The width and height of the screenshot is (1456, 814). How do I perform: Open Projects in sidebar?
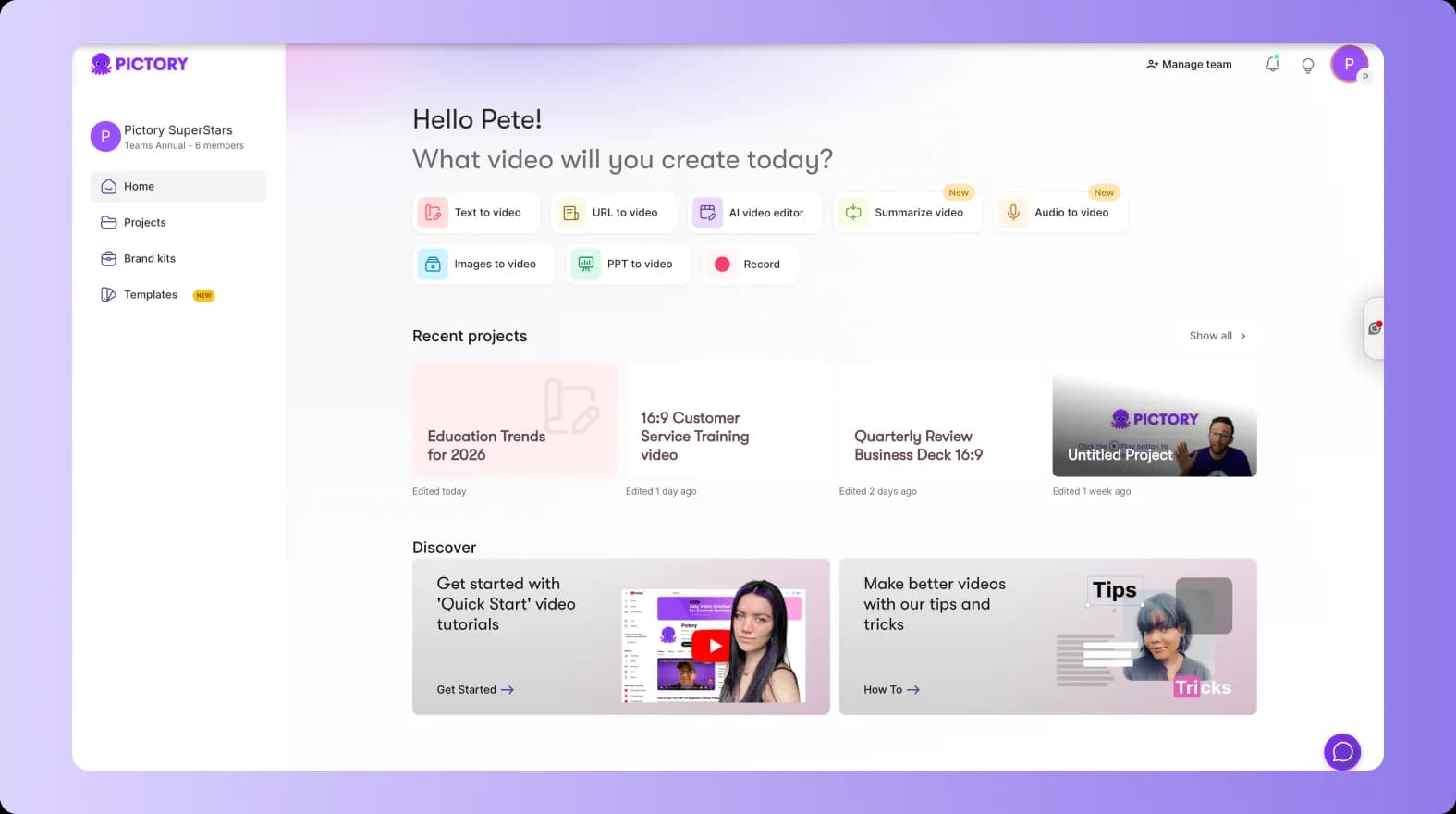coord(178,222)
